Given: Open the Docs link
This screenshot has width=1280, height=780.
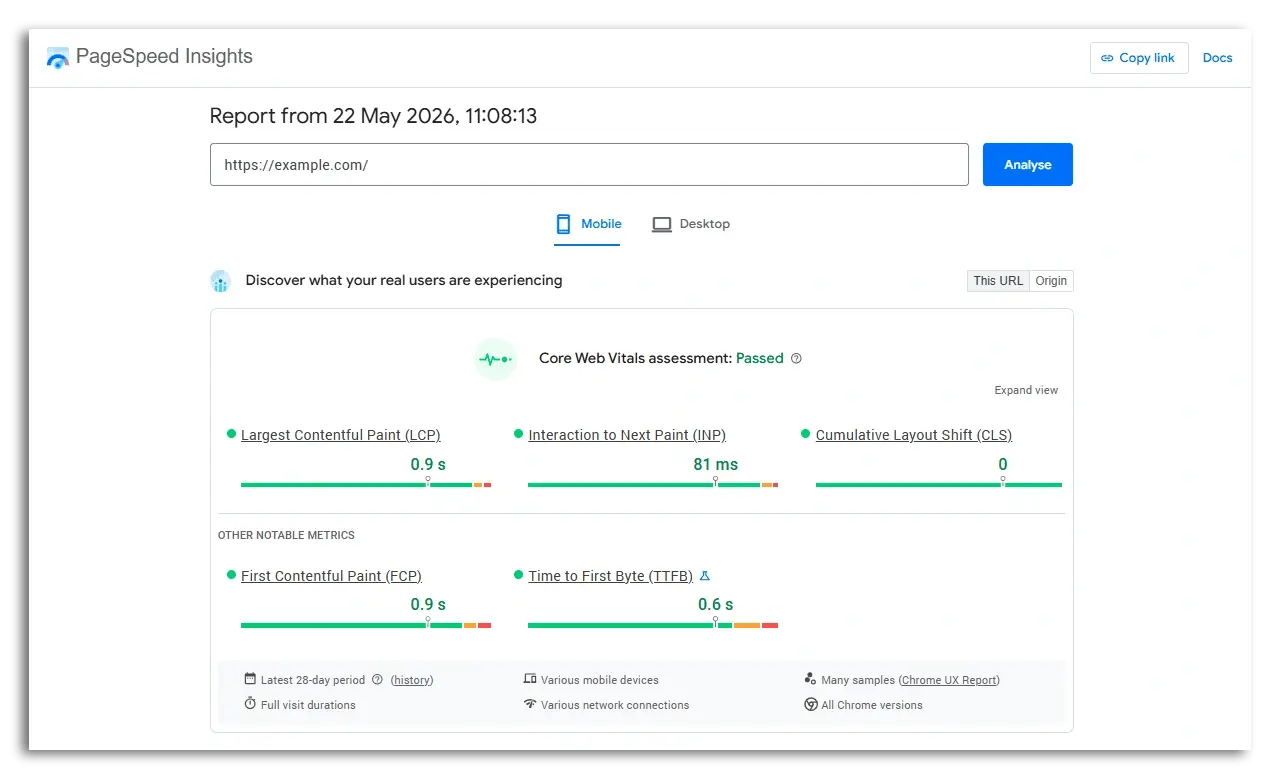Looking at the screenshot, I should point(1217,58).
